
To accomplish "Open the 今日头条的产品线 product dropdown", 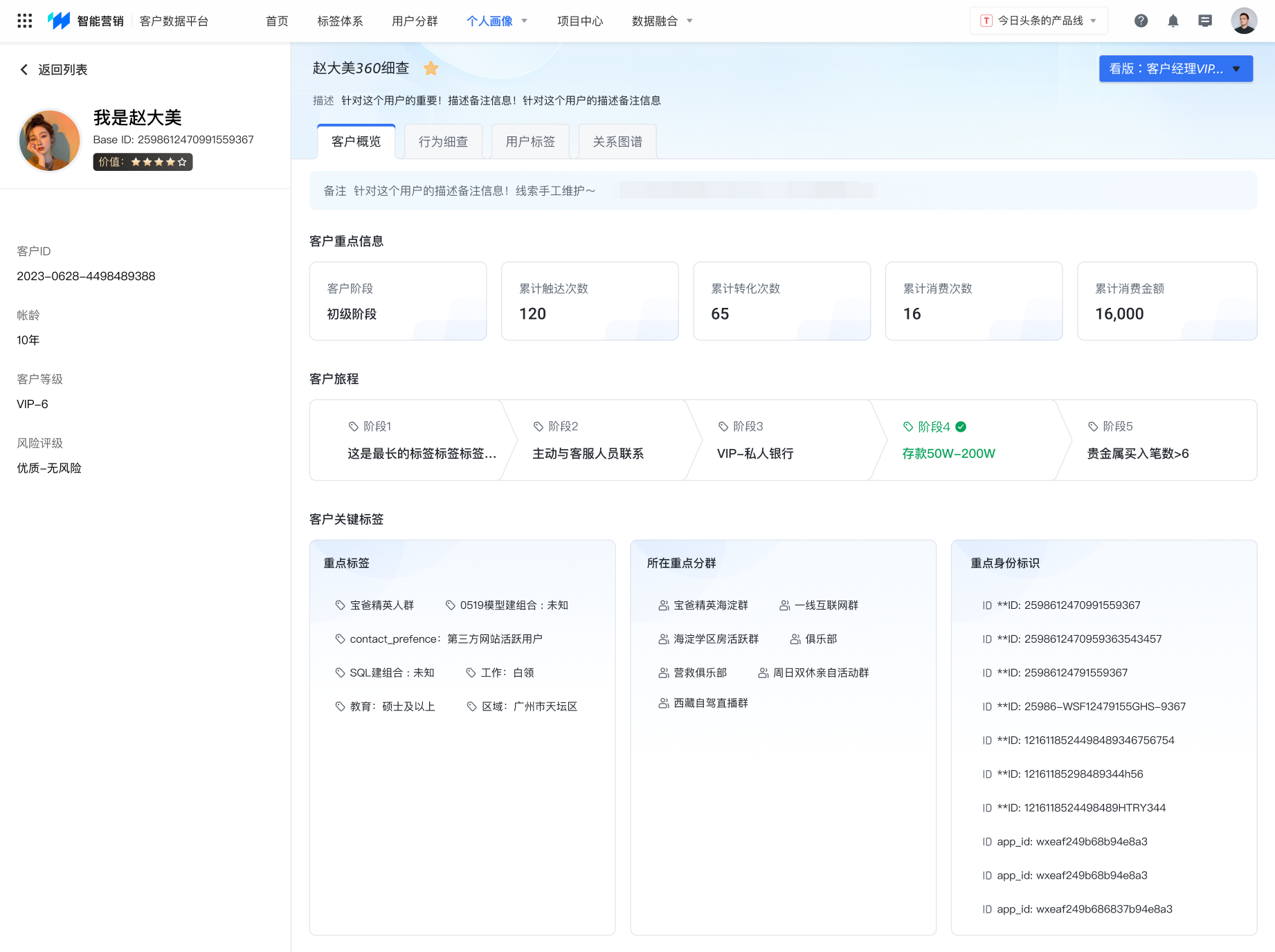I will (x=1038, y=21).
